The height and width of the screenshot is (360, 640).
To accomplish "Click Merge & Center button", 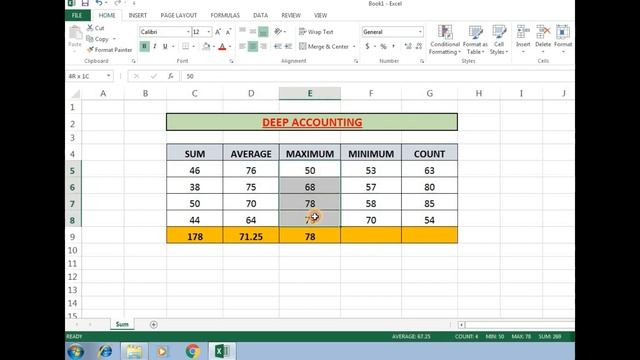I will pyautogui.click(x=324, y=47).
